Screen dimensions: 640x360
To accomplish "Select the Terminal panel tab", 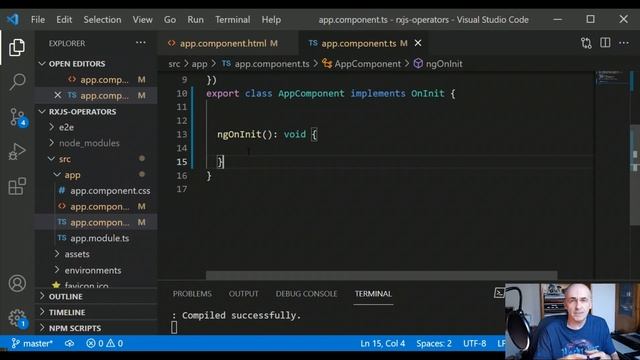I will (x=373, y=293).
